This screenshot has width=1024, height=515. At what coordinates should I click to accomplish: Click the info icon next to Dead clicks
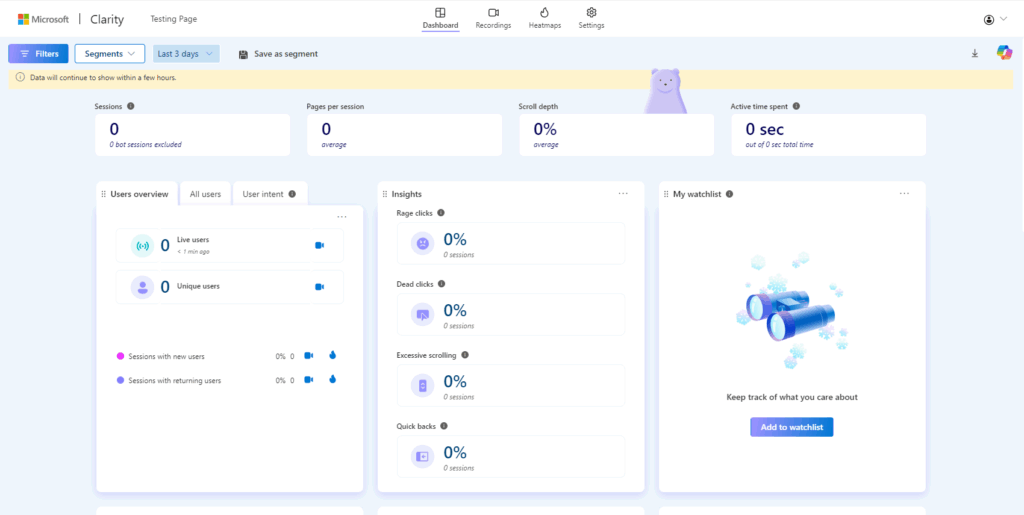tap(441, 284)
